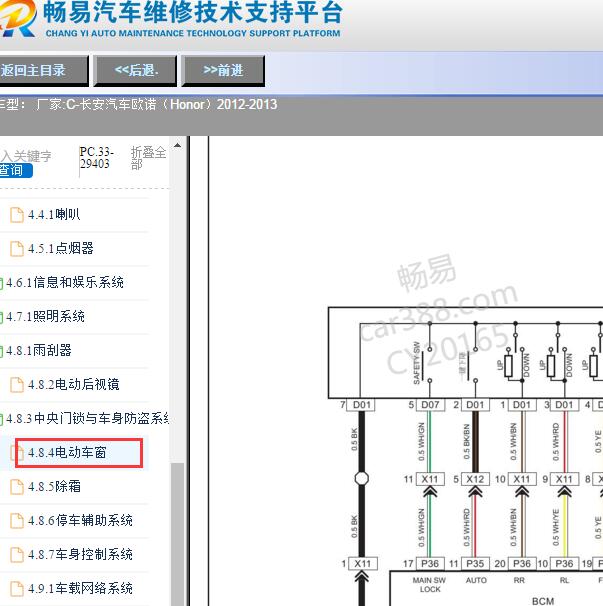The height and width of the screenshot is (606, 603).
Task: Go forward with the >>前进 button
Action: pyautogui.click(x=223, y=70)
